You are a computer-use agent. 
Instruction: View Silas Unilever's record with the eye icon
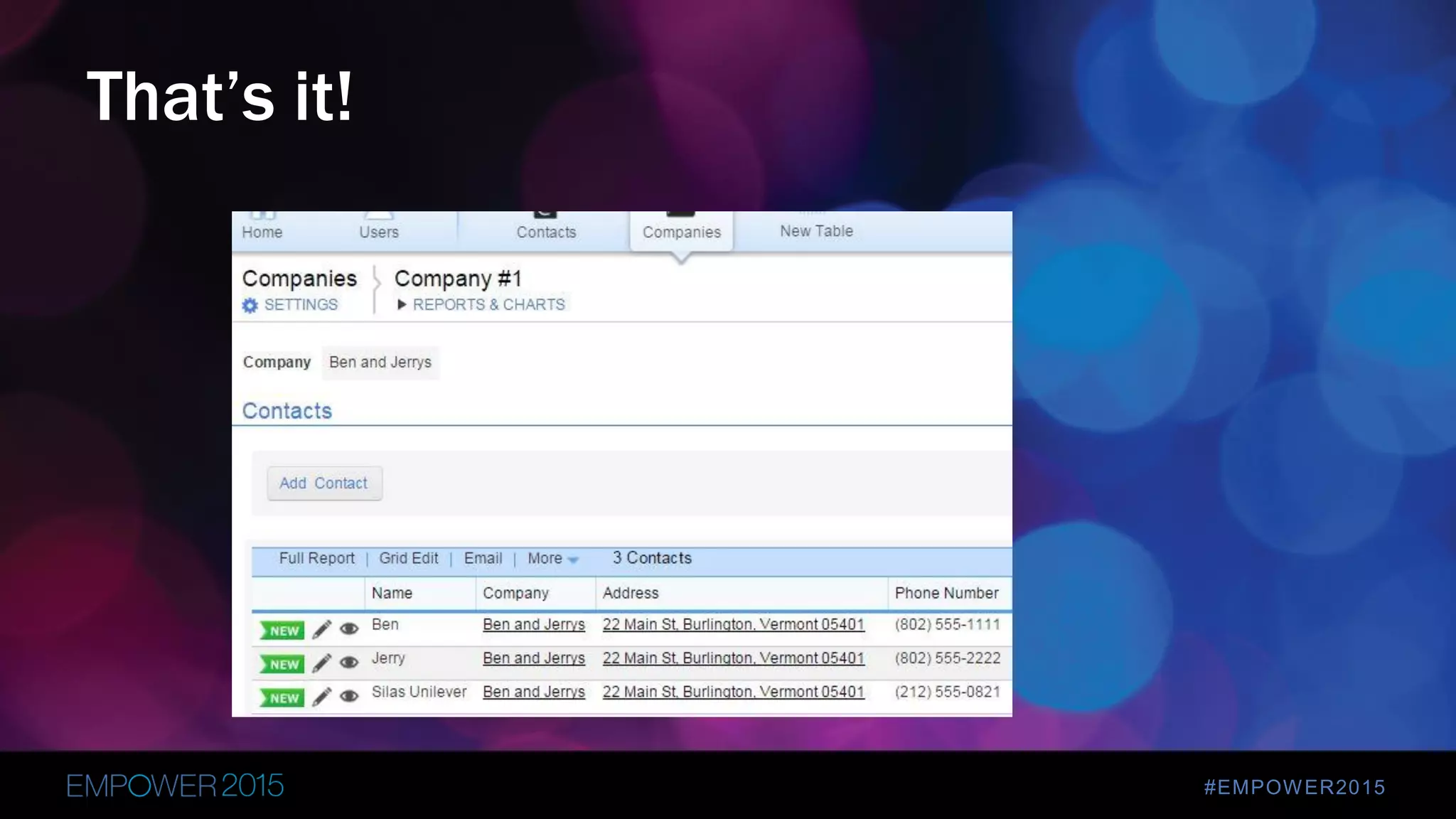coord(349,696)
